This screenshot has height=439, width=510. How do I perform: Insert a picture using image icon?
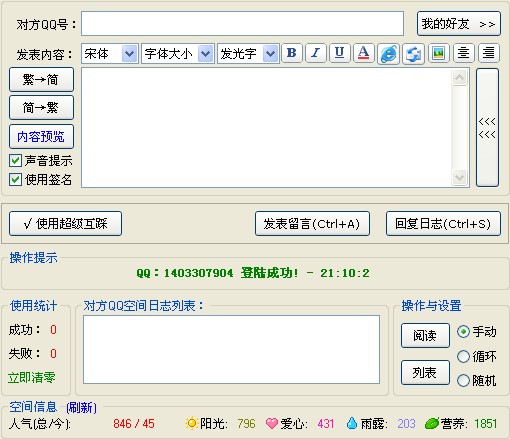point(438,53)
